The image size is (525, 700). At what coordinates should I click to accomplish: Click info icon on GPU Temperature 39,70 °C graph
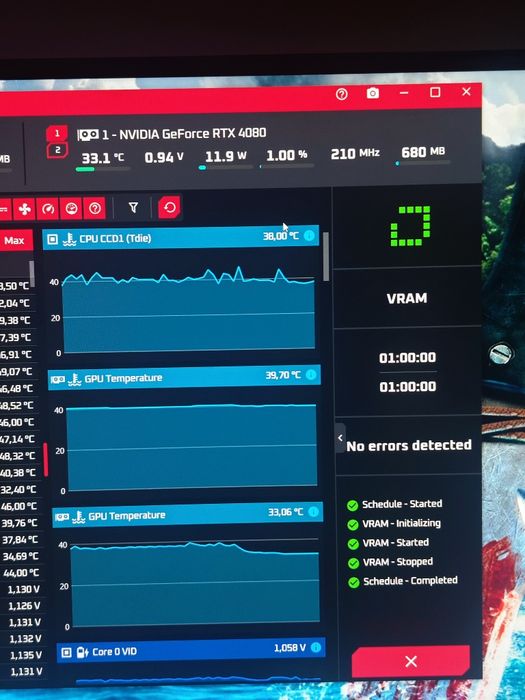tap(311, 375)
